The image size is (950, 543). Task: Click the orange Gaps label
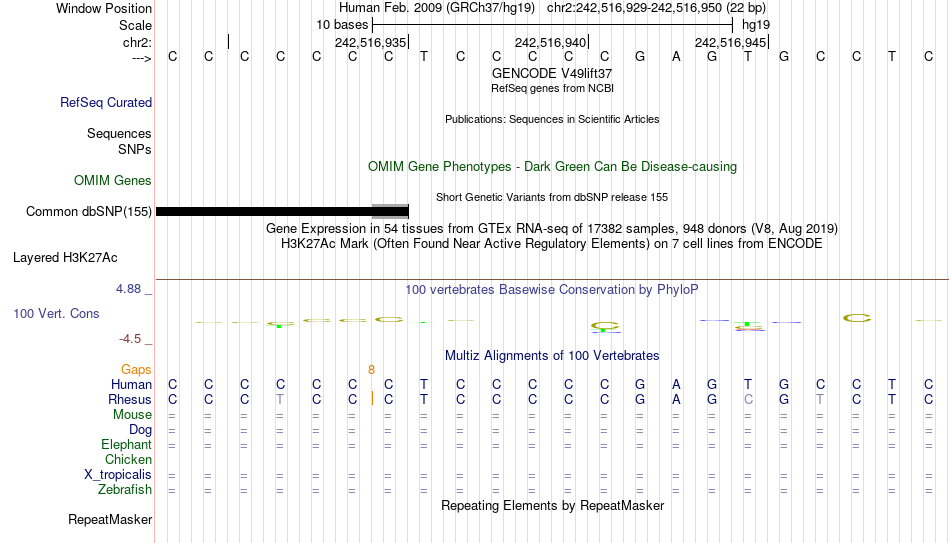[136, 370]
